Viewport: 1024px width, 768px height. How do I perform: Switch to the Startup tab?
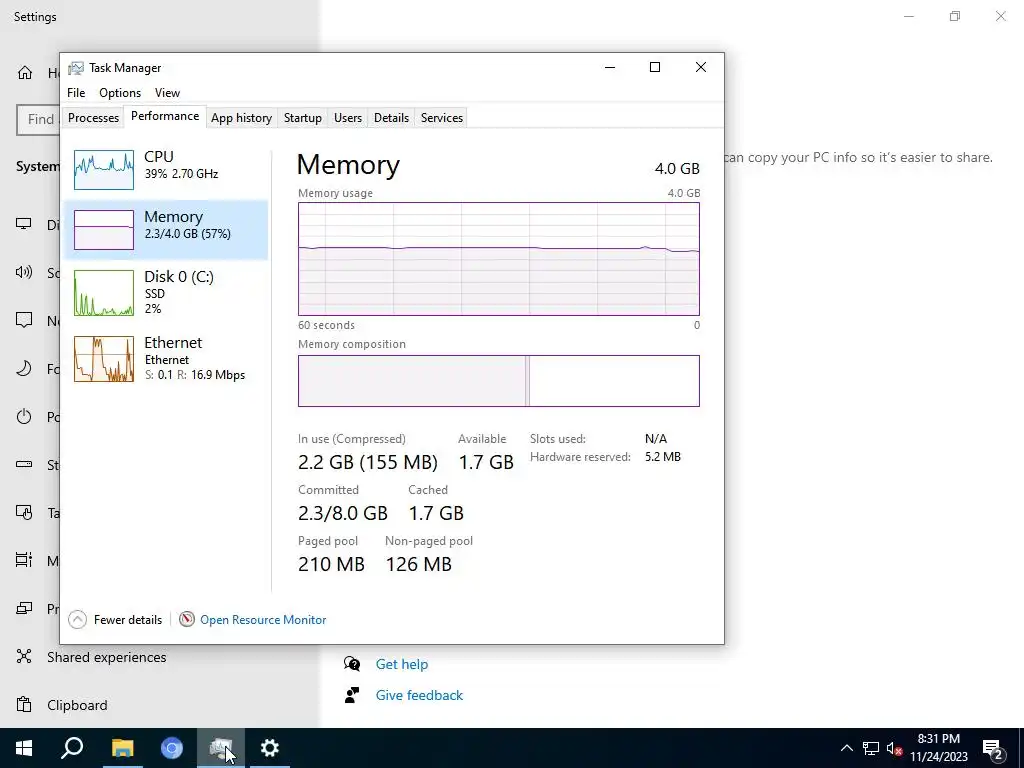[302, 118]
